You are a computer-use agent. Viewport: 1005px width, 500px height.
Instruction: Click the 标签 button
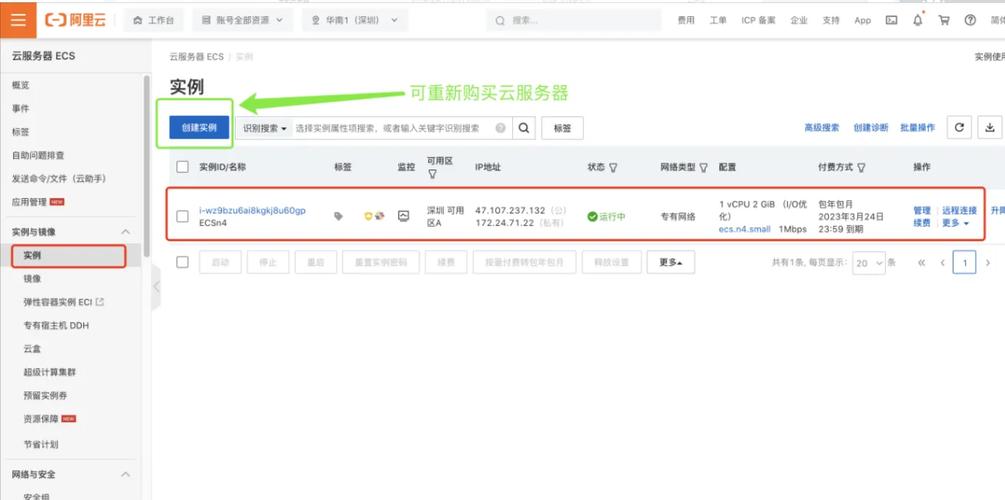tap(562, 128)
